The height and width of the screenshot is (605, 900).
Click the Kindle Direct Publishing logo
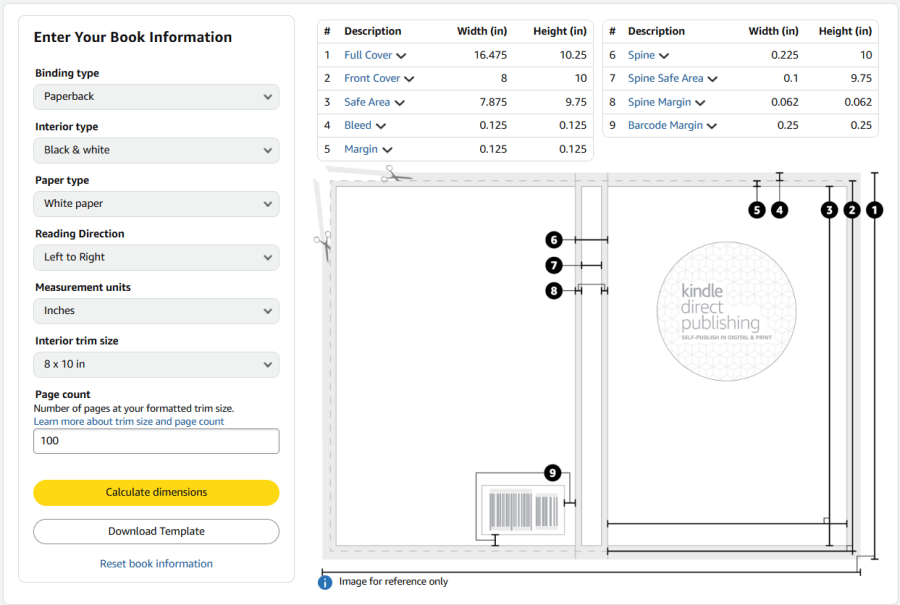click(726, 311)
